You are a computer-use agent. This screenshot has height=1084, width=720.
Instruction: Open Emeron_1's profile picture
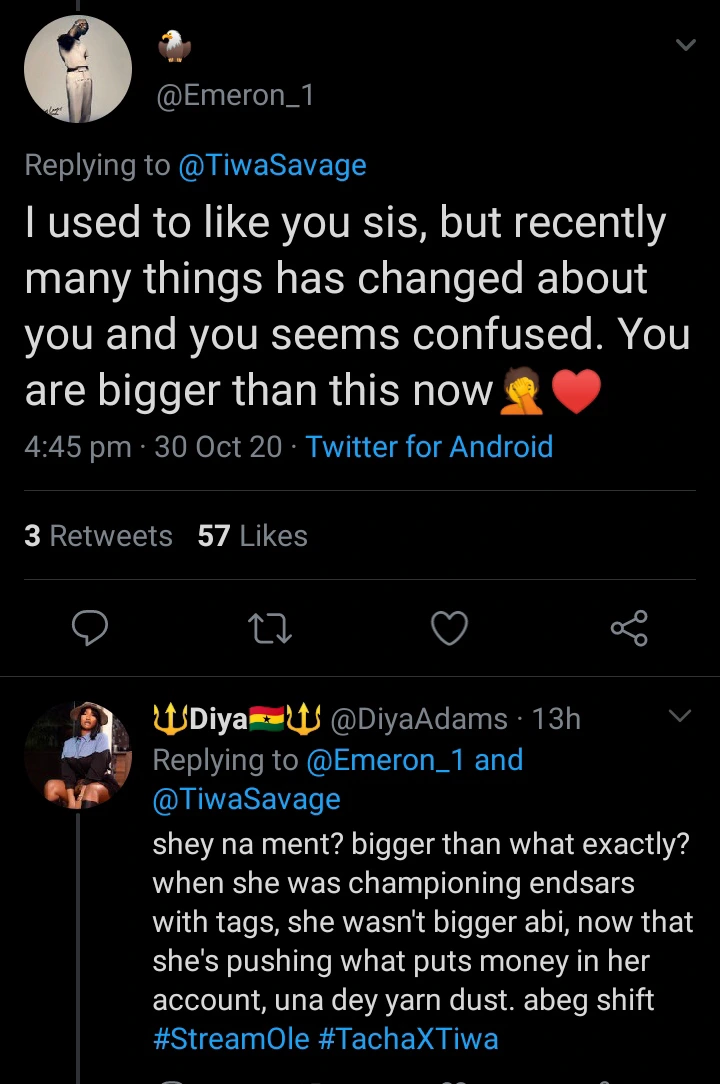coord(78,69)
